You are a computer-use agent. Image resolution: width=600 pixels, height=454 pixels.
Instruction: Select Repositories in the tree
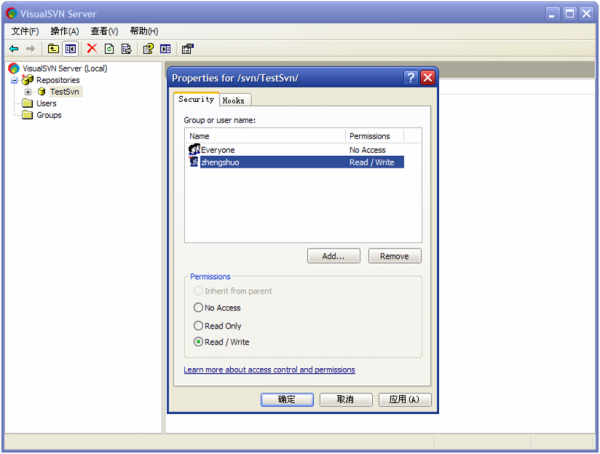pos(58,80)
